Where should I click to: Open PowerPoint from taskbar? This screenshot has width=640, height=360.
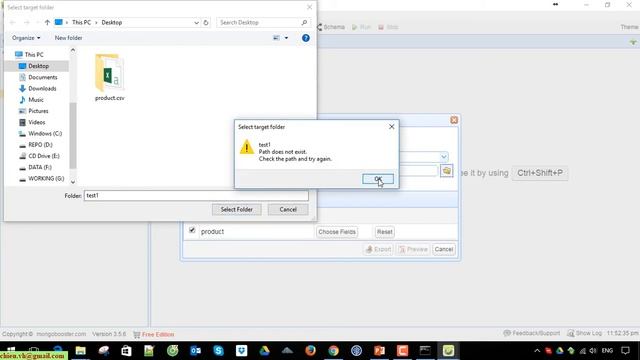(x=379, y=351)
